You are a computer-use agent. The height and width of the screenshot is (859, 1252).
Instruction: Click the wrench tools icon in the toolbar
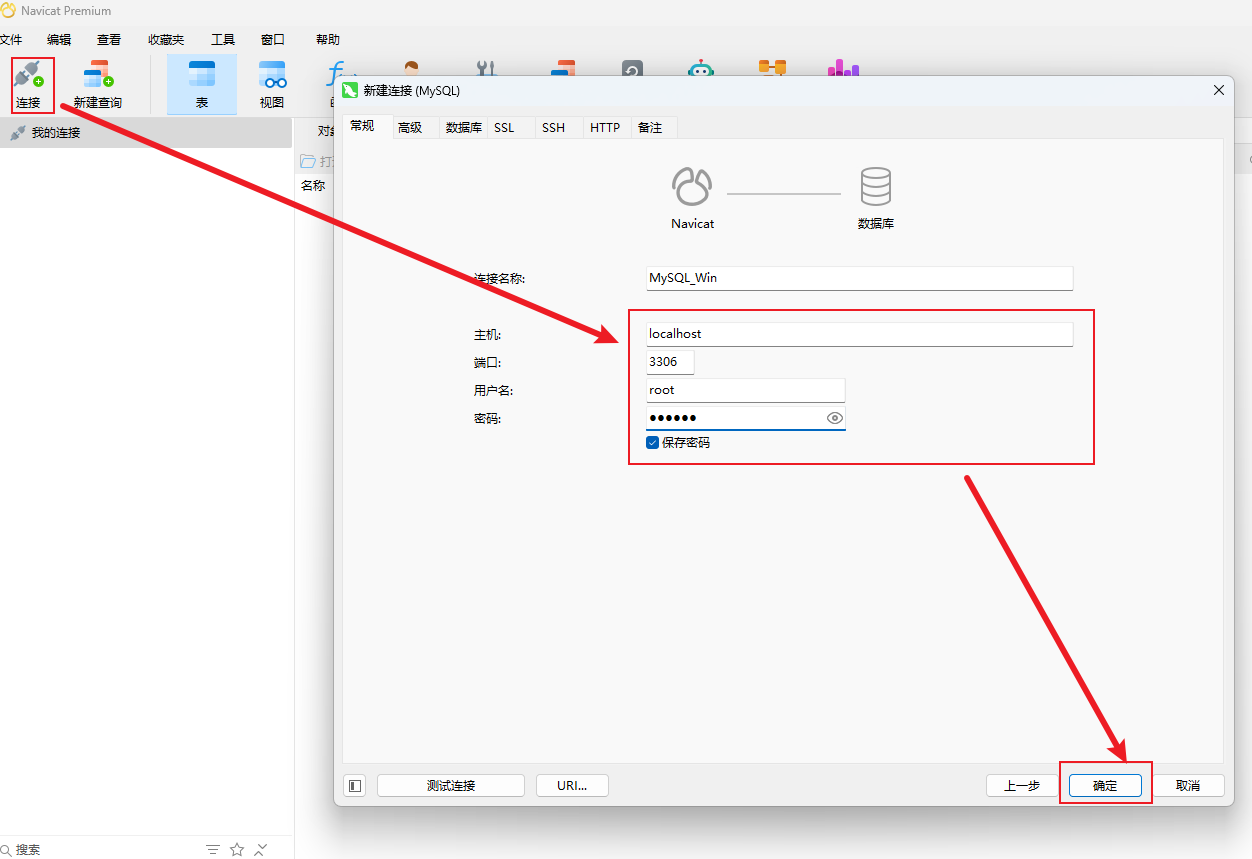click(486, 68)
